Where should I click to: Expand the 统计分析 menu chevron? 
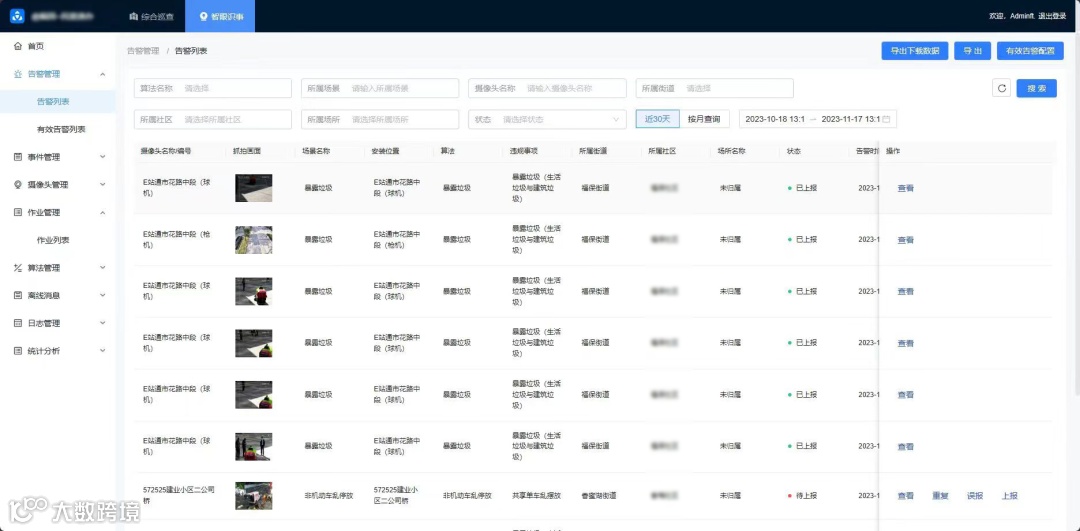pos(103,351)
